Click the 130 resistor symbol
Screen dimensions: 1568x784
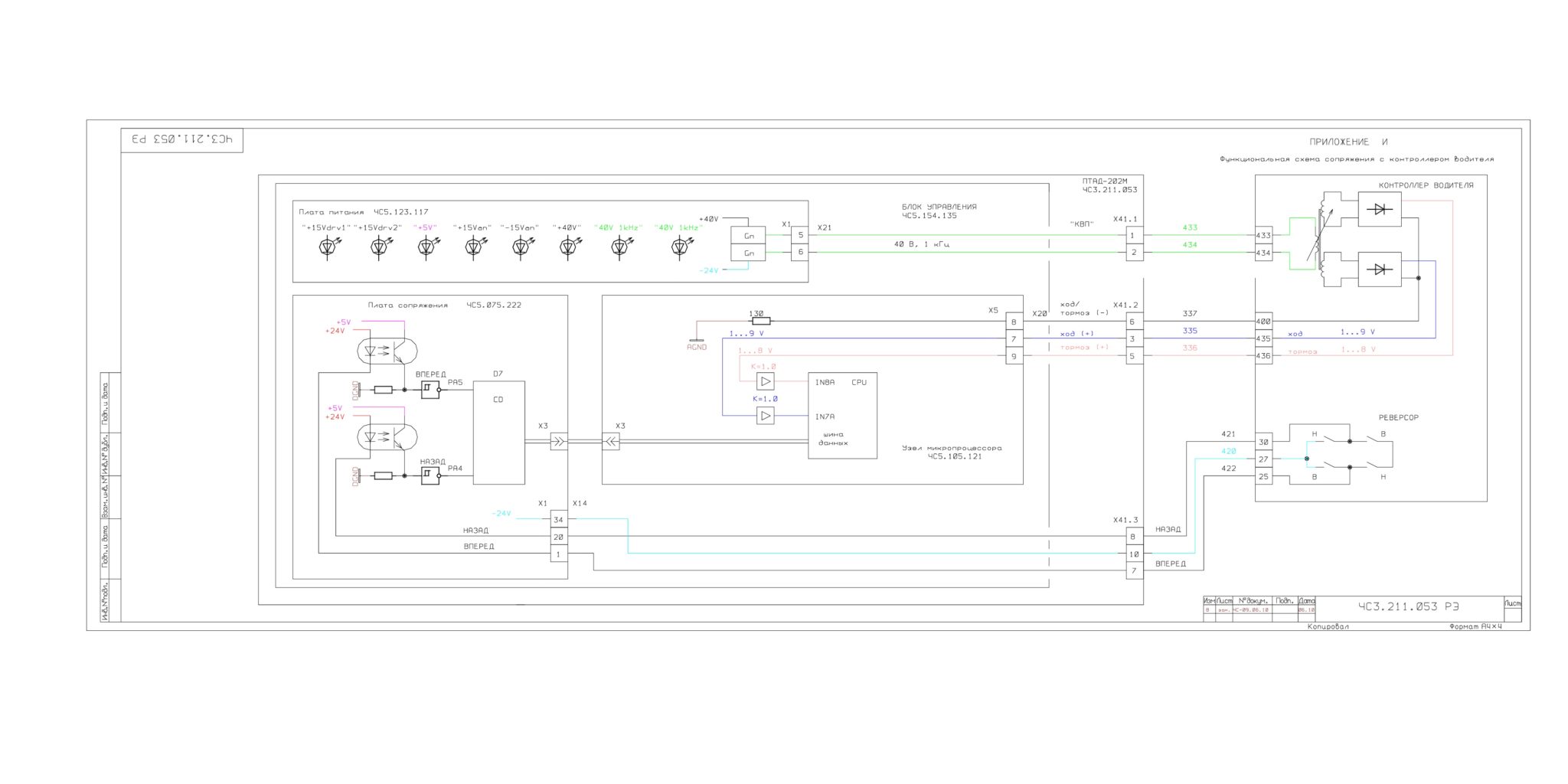pos(760,321)
